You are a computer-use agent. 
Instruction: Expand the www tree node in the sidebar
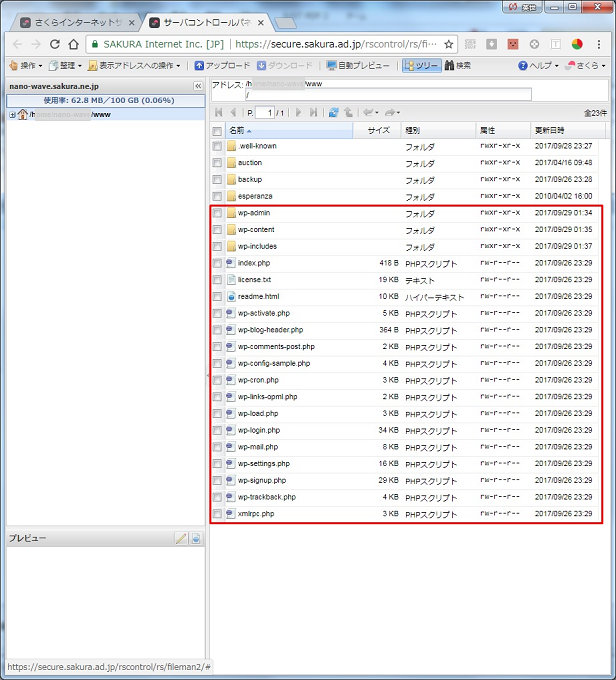point(11,114)
